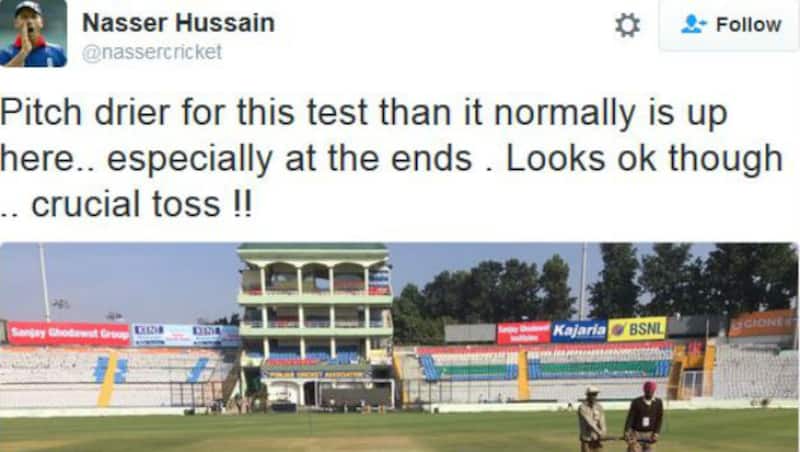800x452 pixels.
Task: Click the person-plus icon inside Follow
Action: [693, 24]
